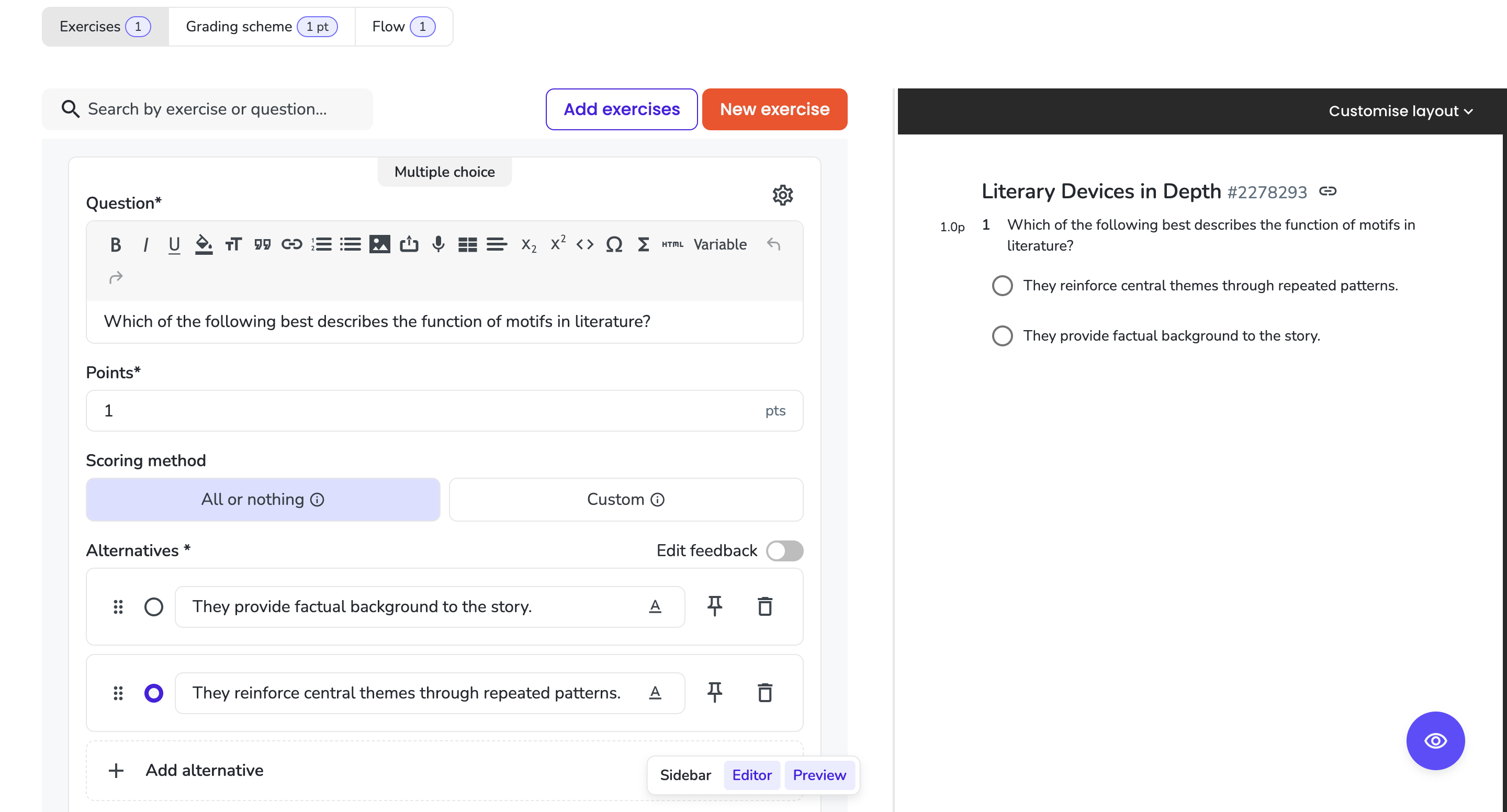Screen dimensions: 1507x812
Task: Grab the drag handle of 'factual background' row
Action: pos(118,607)
